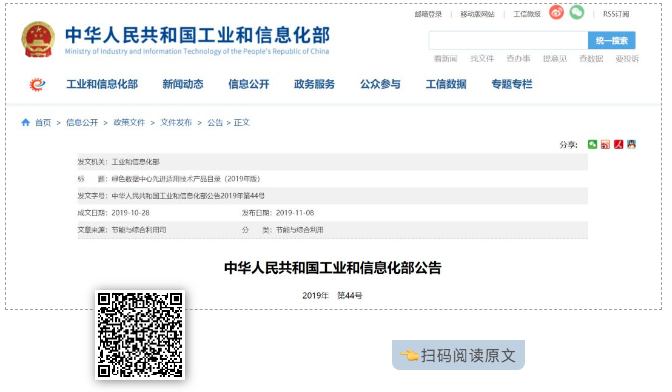Screen dimensions: 672x392
Task: Open the 工业和信息化部 menu item
Action: [x=102, y=84]
